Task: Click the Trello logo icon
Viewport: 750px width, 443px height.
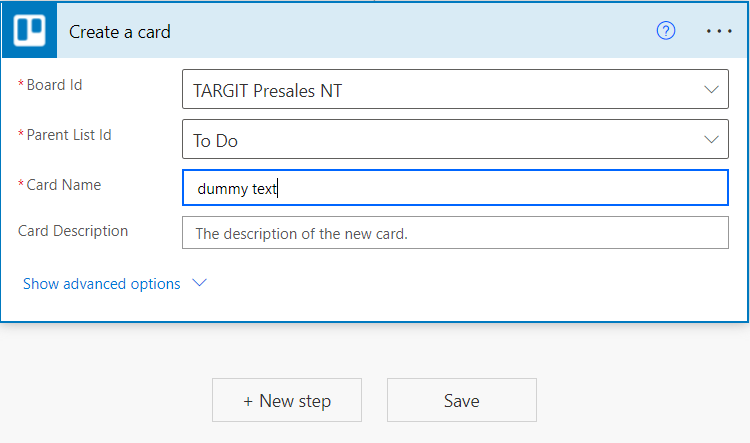Action: 29,31
